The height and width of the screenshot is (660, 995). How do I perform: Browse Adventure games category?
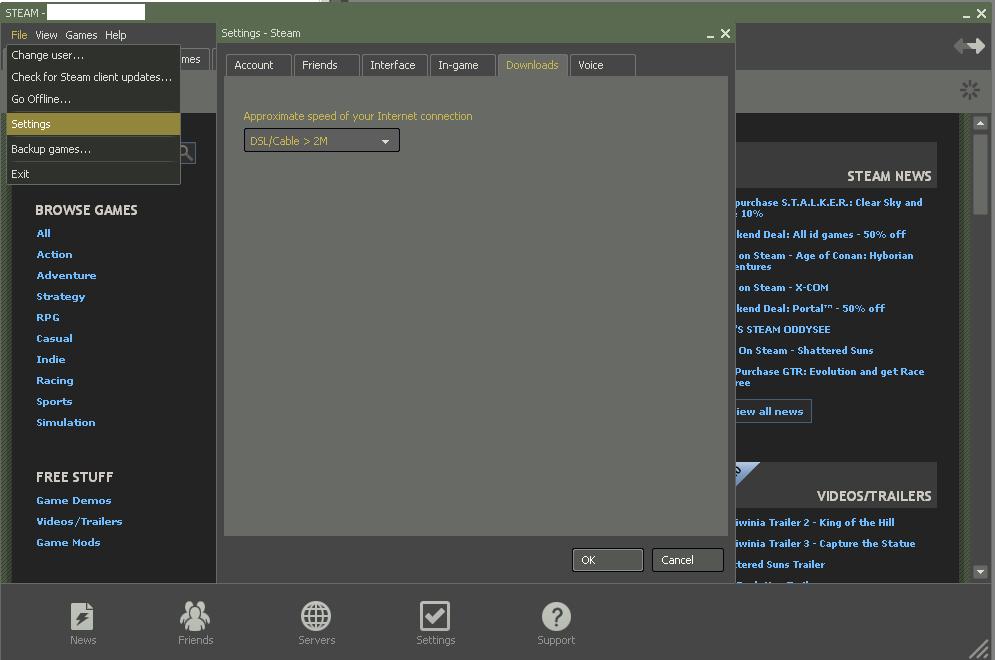click(x=67, y=275)
